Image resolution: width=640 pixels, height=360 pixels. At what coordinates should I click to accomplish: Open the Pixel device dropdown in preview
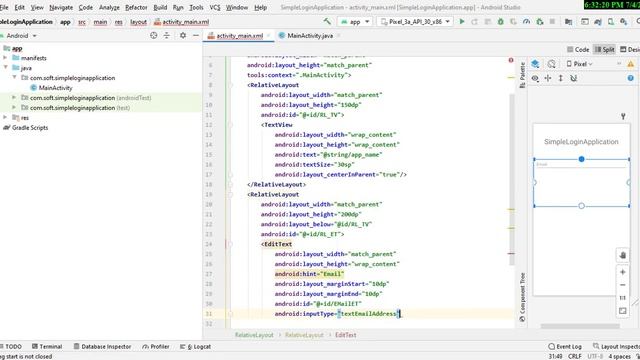[x=579, y=64]
